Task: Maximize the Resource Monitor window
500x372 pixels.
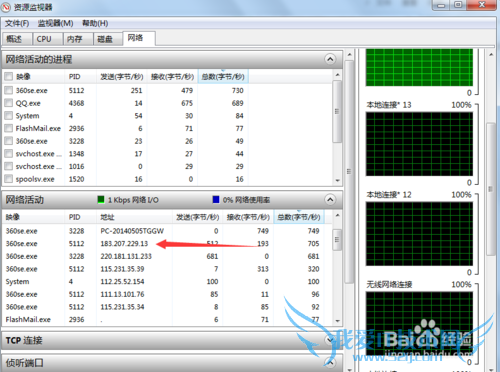Action: (x=458, y=5)
